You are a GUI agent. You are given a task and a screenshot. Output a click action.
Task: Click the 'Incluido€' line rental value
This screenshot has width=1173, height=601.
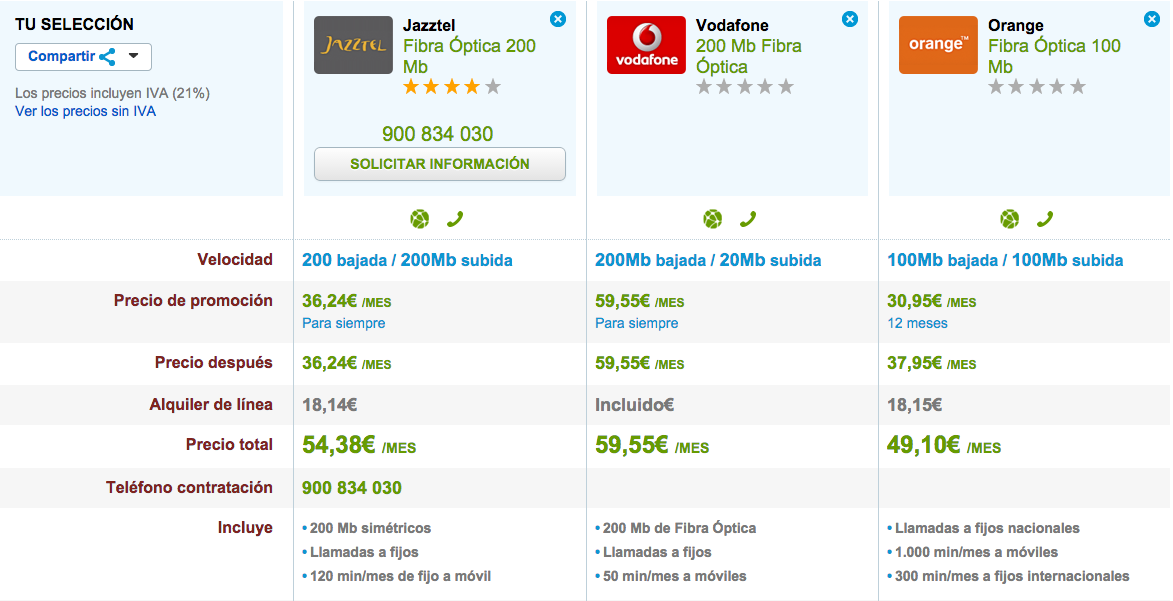[x=634, y=405]
